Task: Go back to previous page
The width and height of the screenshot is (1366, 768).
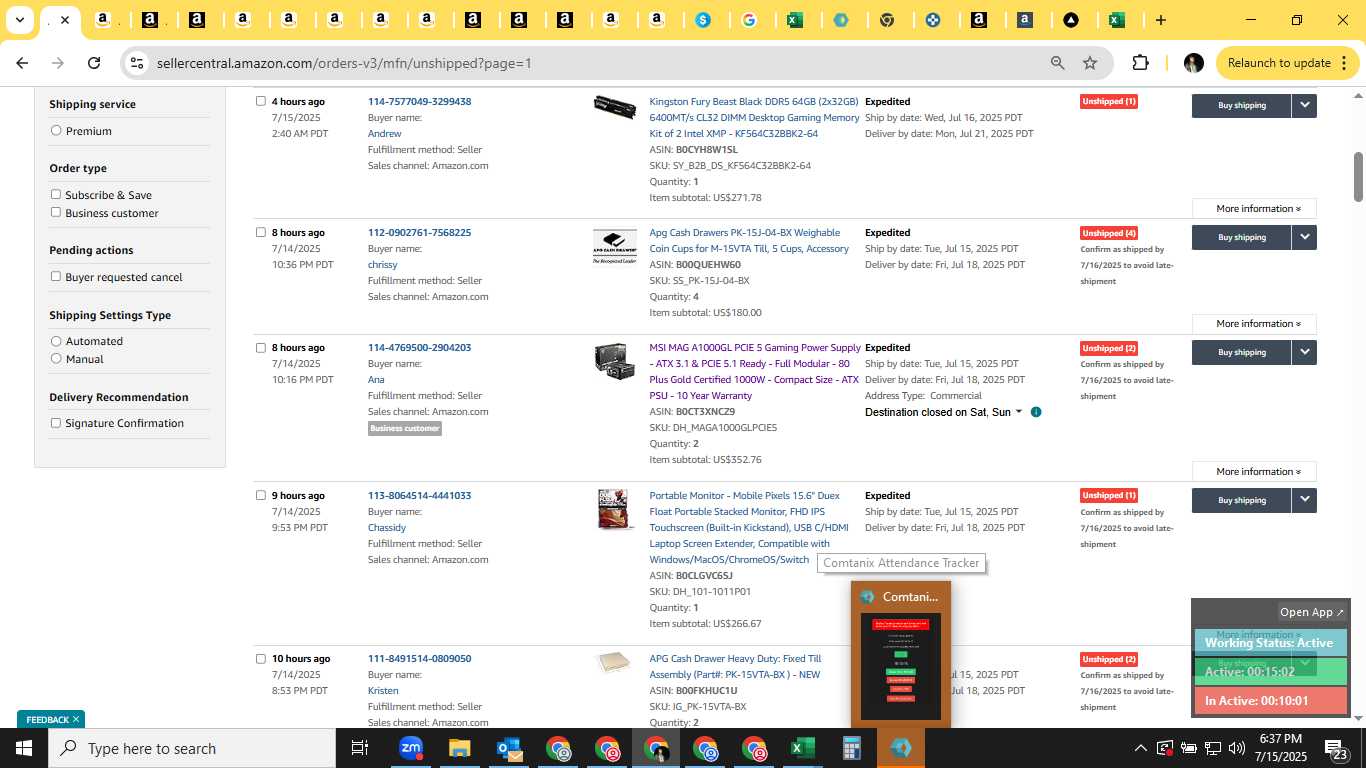Action: coord(22,63)
